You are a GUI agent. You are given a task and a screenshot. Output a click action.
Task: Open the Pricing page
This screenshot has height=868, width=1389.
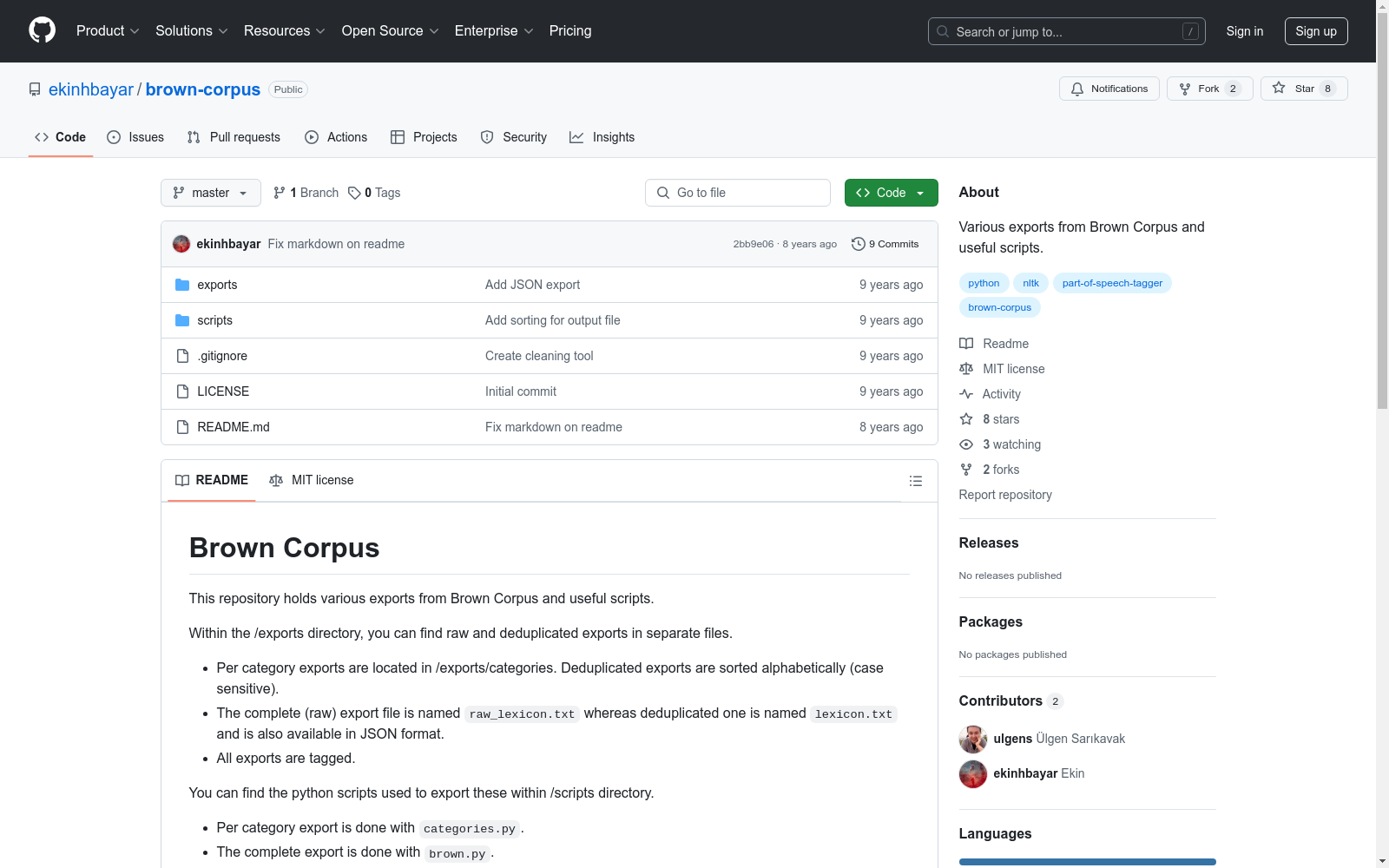pos(570,31)
